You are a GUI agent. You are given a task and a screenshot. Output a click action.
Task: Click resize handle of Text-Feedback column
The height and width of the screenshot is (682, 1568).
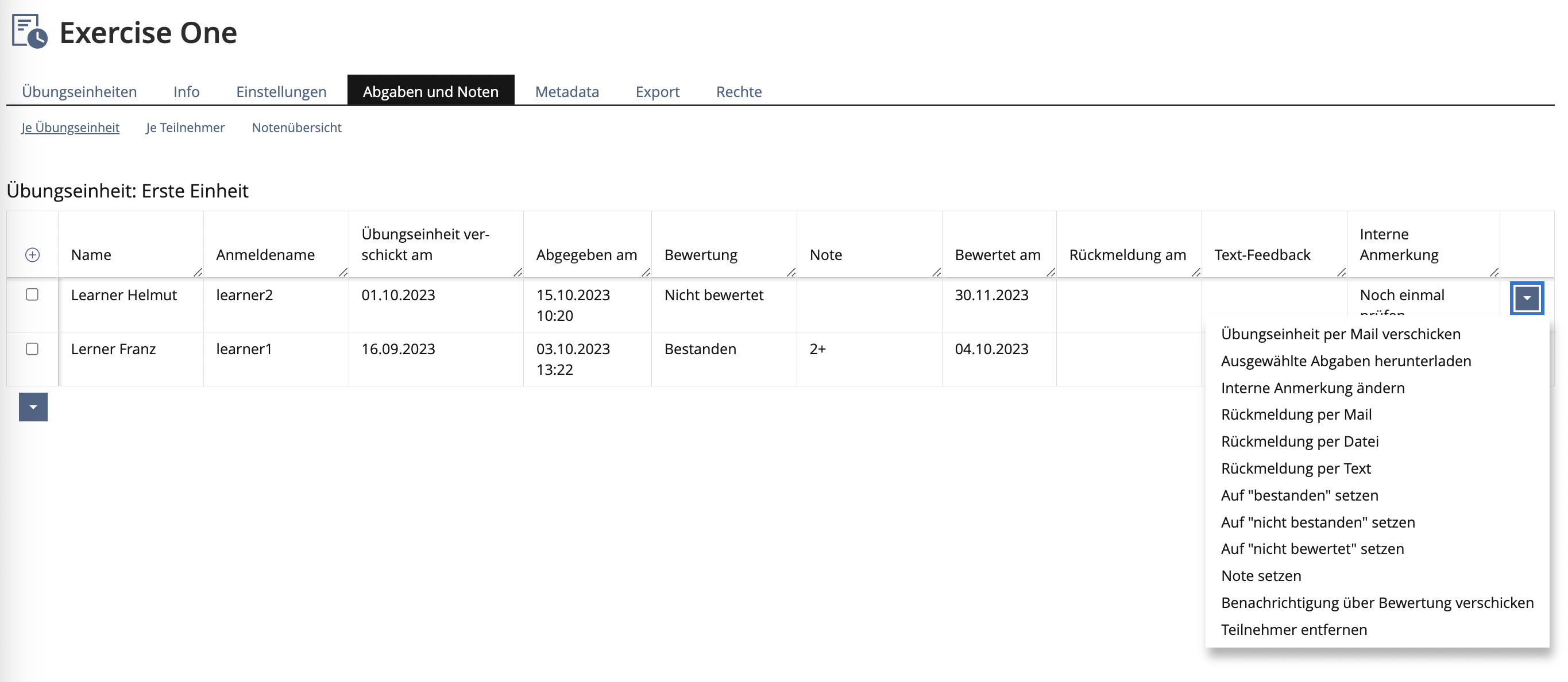click(1341, 272)
